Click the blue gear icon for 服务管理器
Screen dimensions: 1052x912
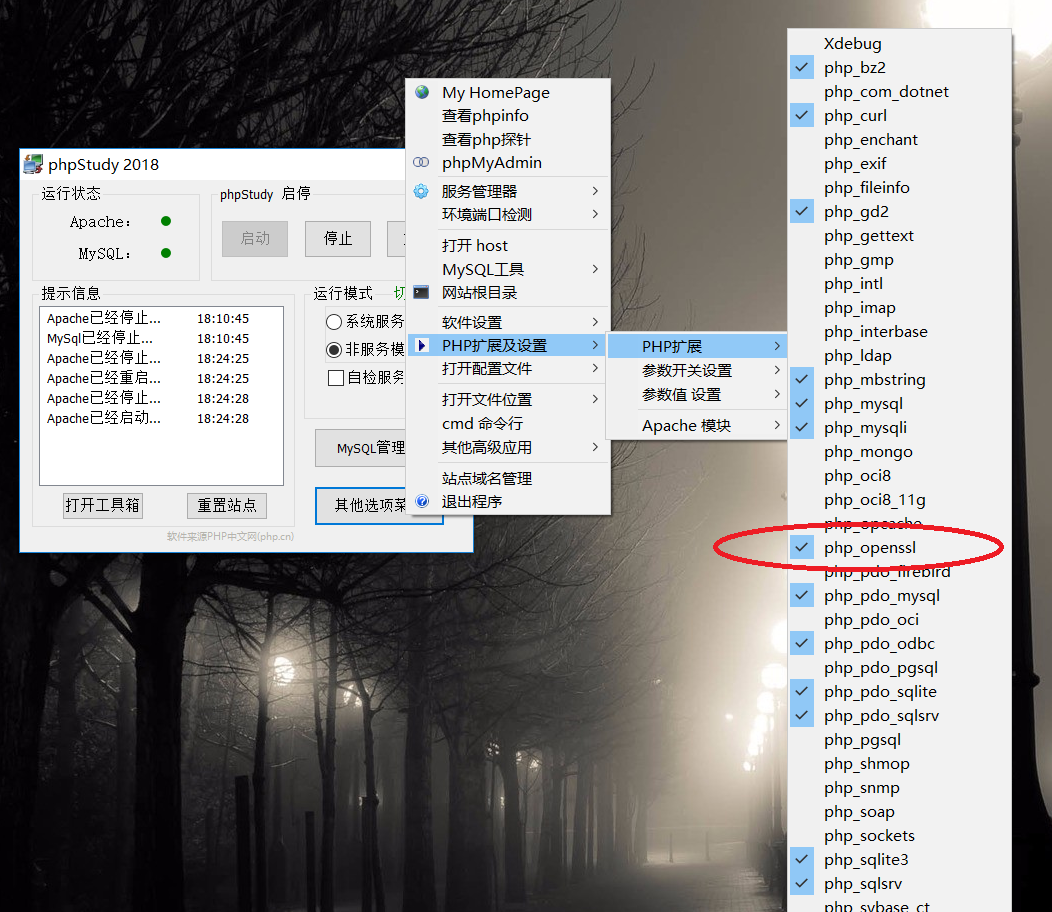421,191
